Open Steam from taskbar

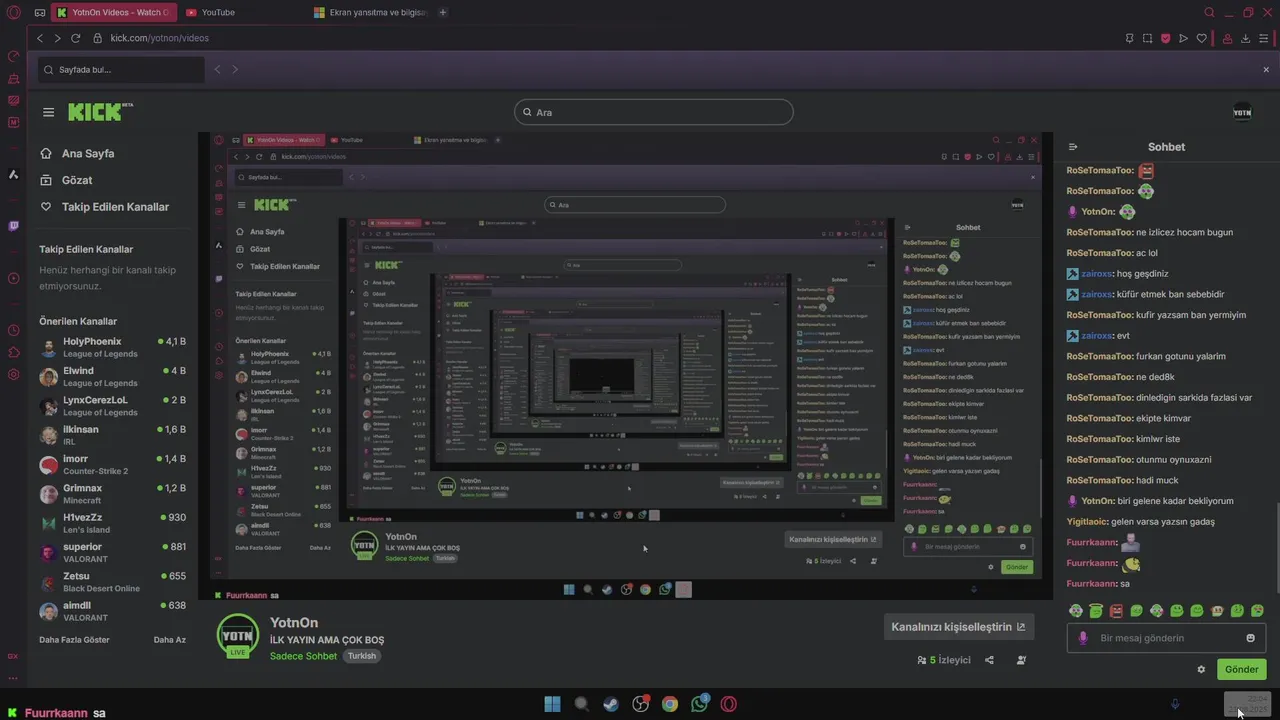tap(611, 704)
